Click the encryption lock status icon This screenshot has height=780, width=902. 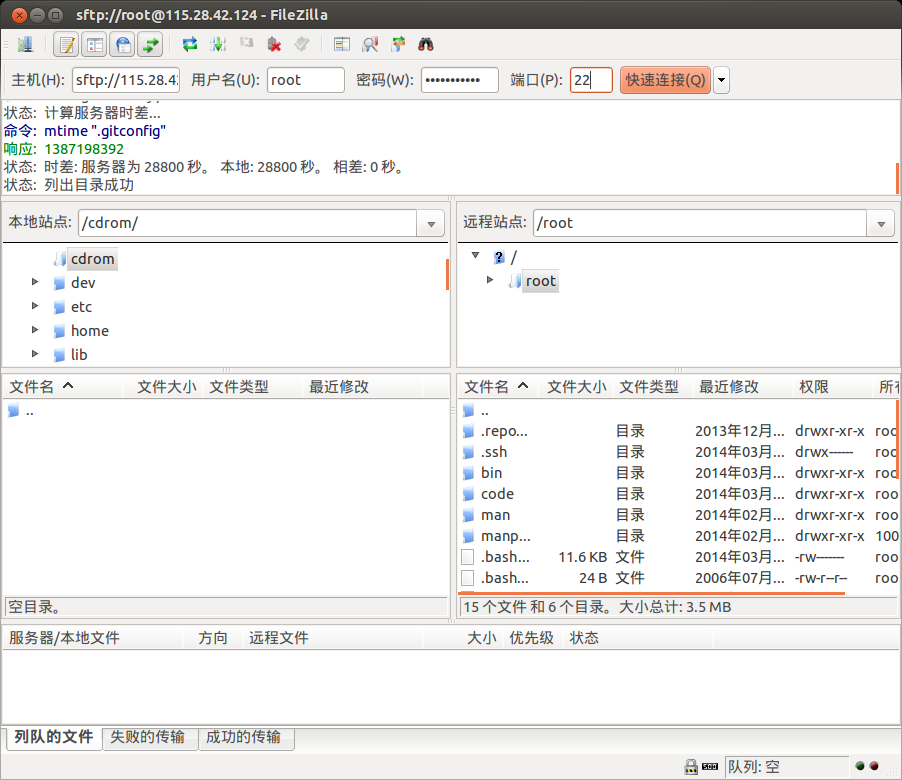click(x=691, y=766)
